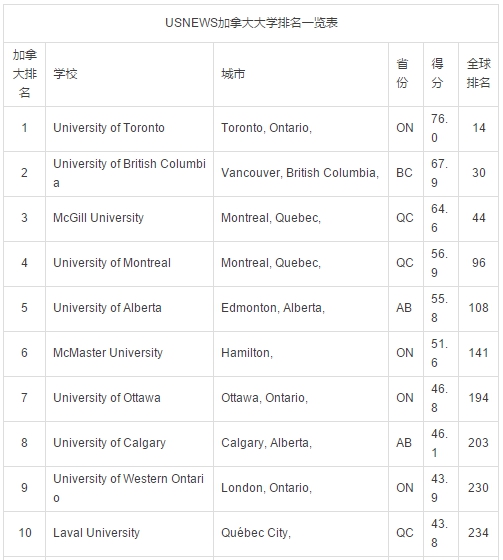503x560 pixels.
Task: Click the table title USNEWS加拿大大学排名一览表
Action: [x=251, y=23]
